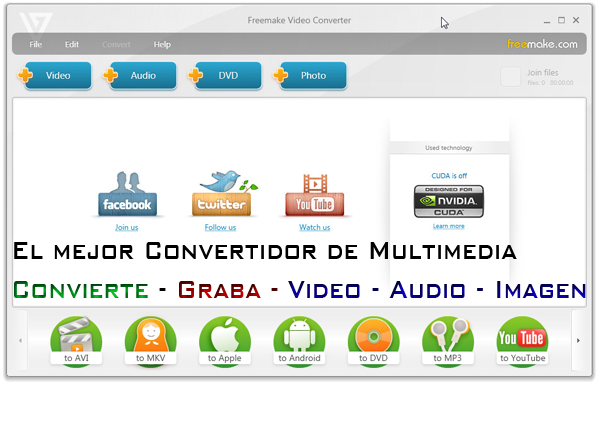Open the Learn more link
The image size is (600, 431).
coord(448,226)
